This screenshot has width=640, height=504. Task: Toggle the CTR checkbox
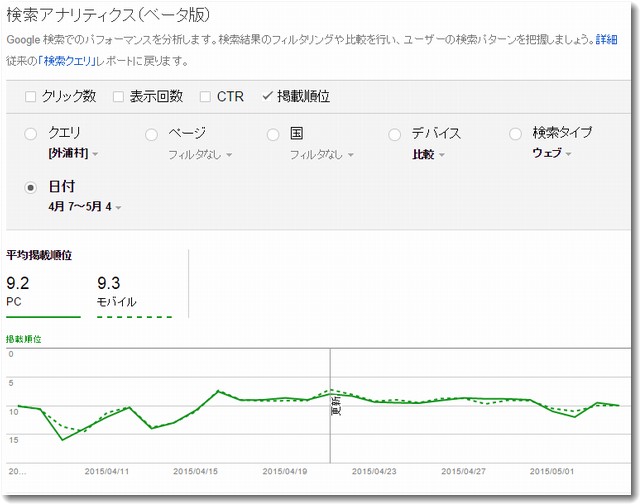[x=205, y=97]
